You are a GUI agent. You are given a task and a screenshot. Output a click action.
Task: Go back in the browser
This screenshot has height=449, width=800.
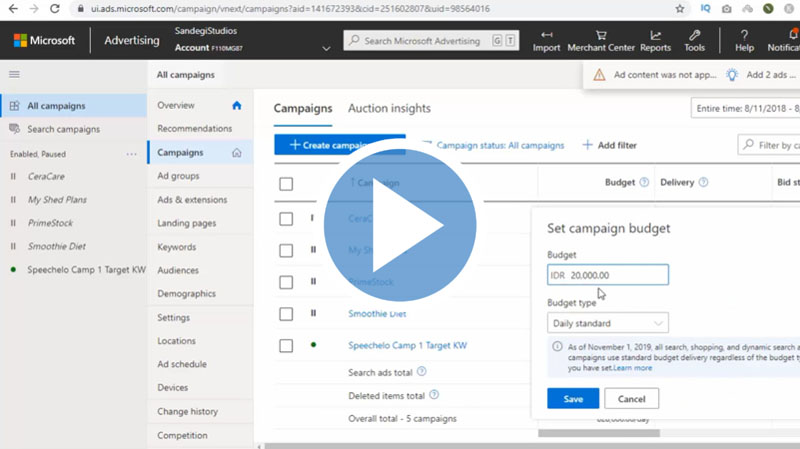point(13,9)
